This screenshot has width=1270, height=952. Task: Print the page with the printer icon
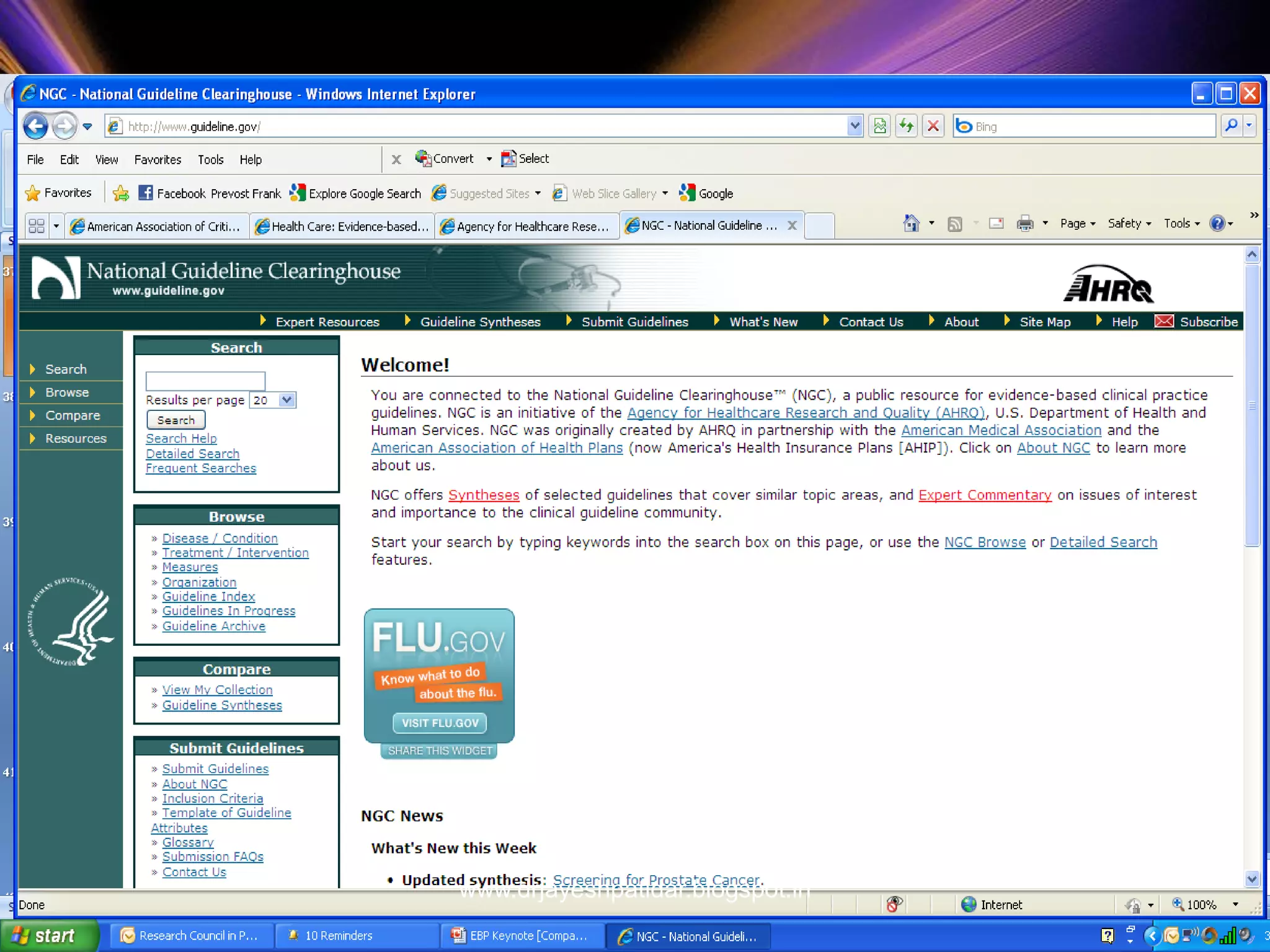1025,223
